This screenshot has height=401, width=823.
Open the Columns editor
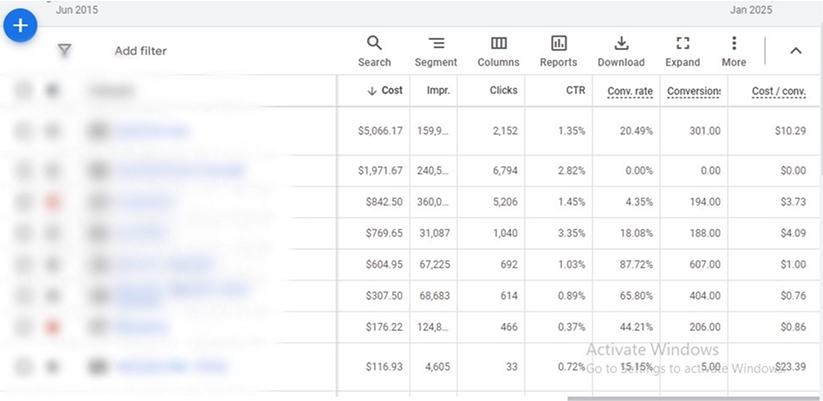pyautogui.click(x=498, y=51)
